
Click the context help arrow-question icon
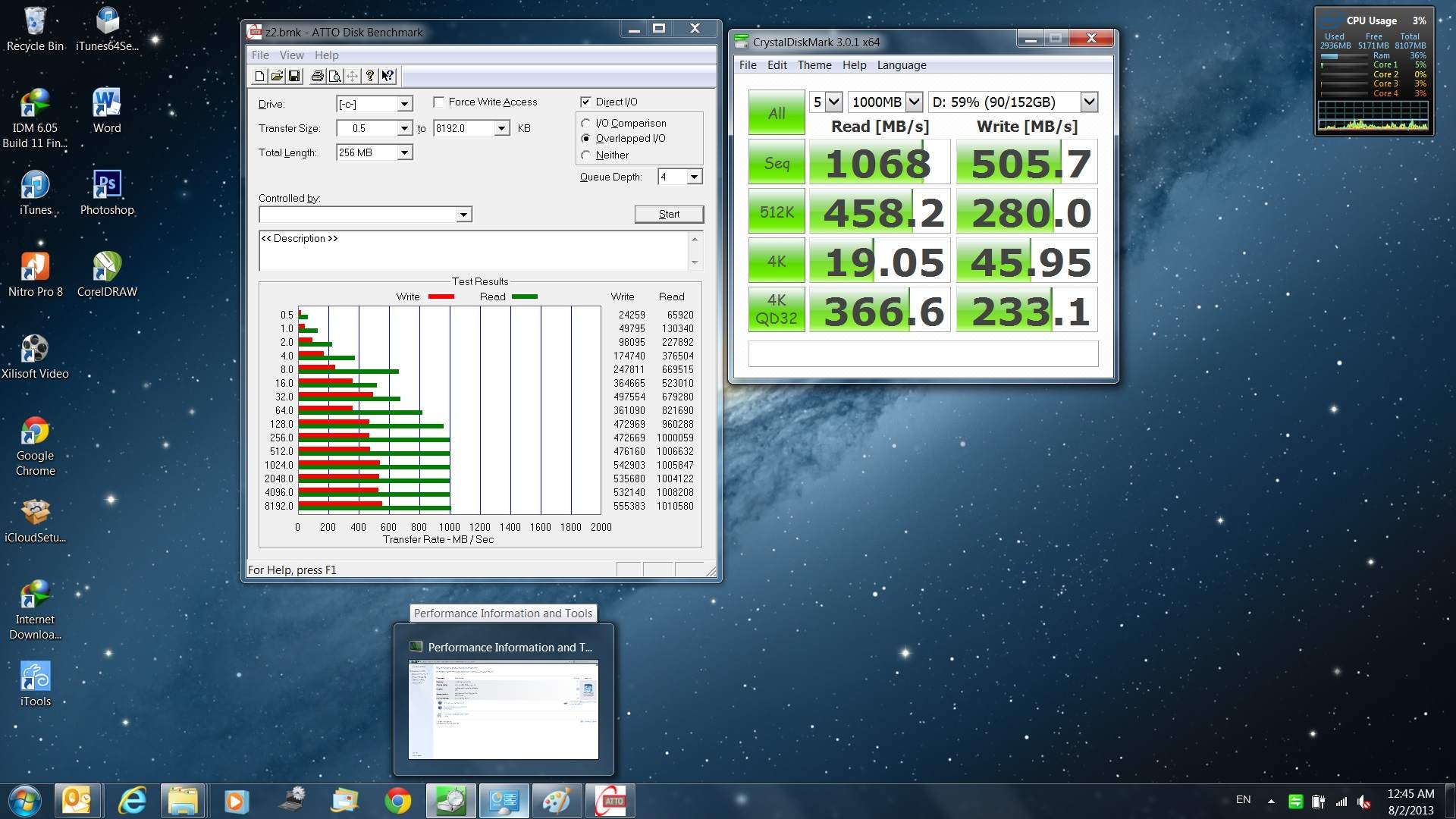[x=388, y=76]
